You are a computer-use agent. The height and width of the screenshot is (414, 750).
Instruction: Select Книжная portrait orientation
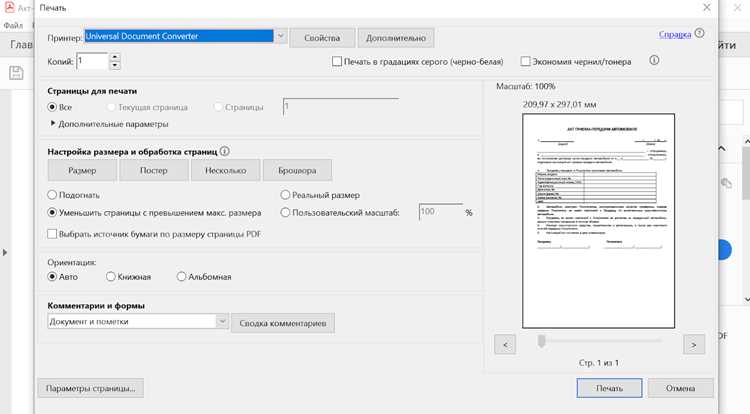pyautogui.click(x=110, y=276)
